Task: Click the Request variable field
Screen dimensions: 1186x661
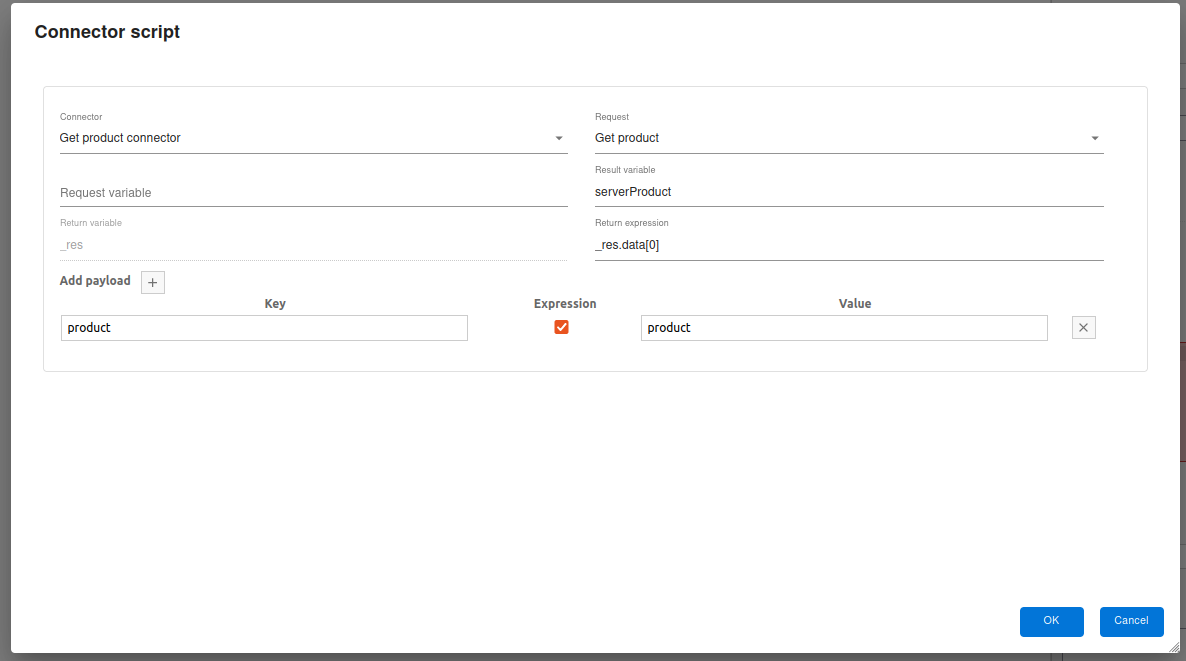Action: pos(313,192)
